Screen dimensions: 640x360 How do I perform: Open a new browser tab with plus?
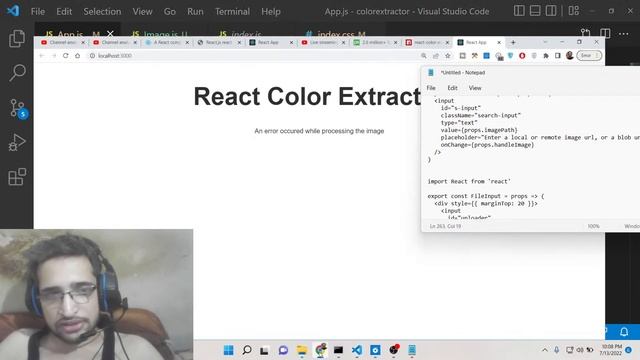(x=513, y=42)
